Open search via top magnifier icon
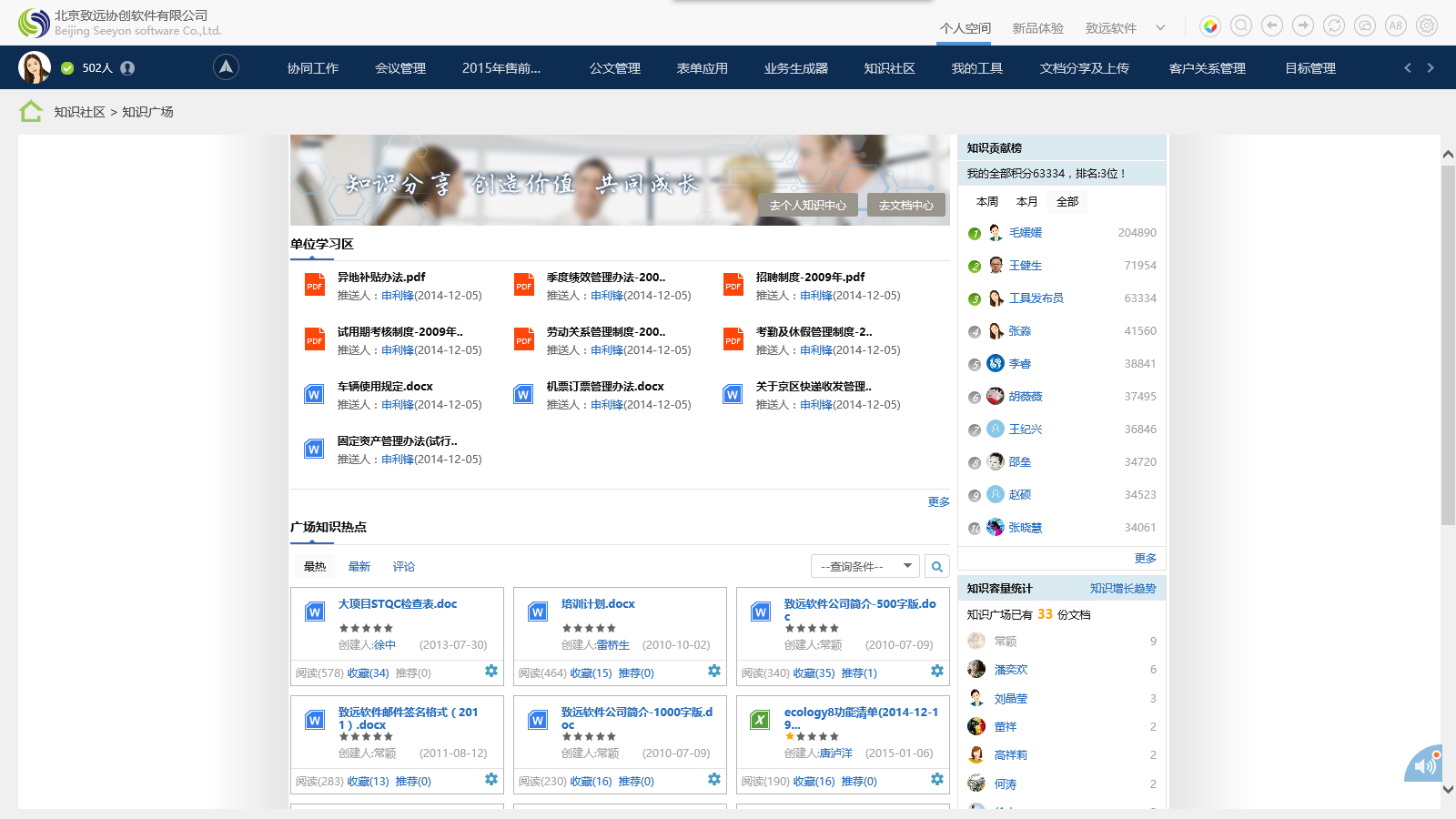Viewport: 1456px width, 819px height. click(x=1241, y=26)
